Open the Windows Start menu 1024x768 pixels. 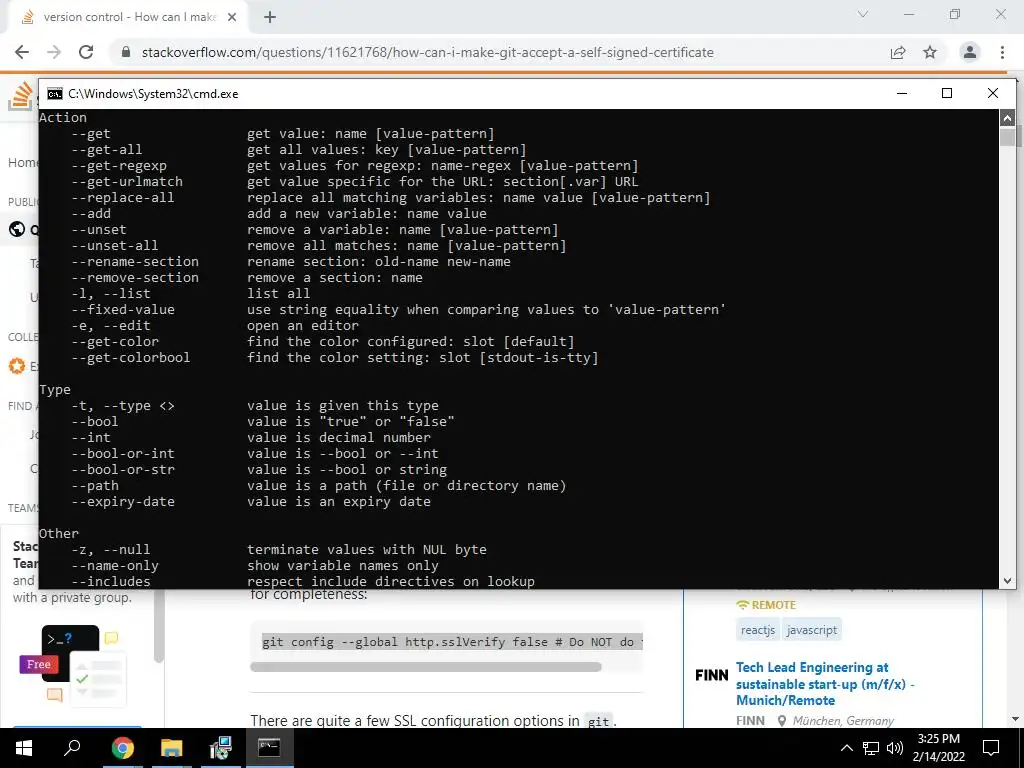click(x=24, y=748)
